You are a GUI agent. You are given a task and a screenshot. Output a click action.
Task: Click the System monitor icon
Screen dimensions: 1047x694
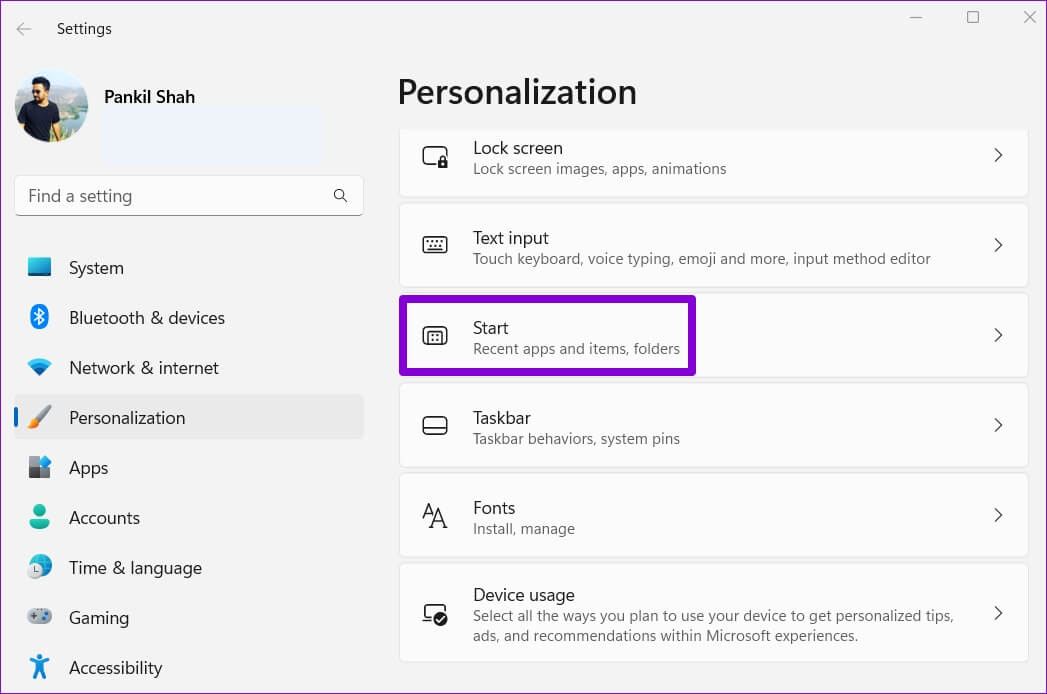(x=39, y=267)
